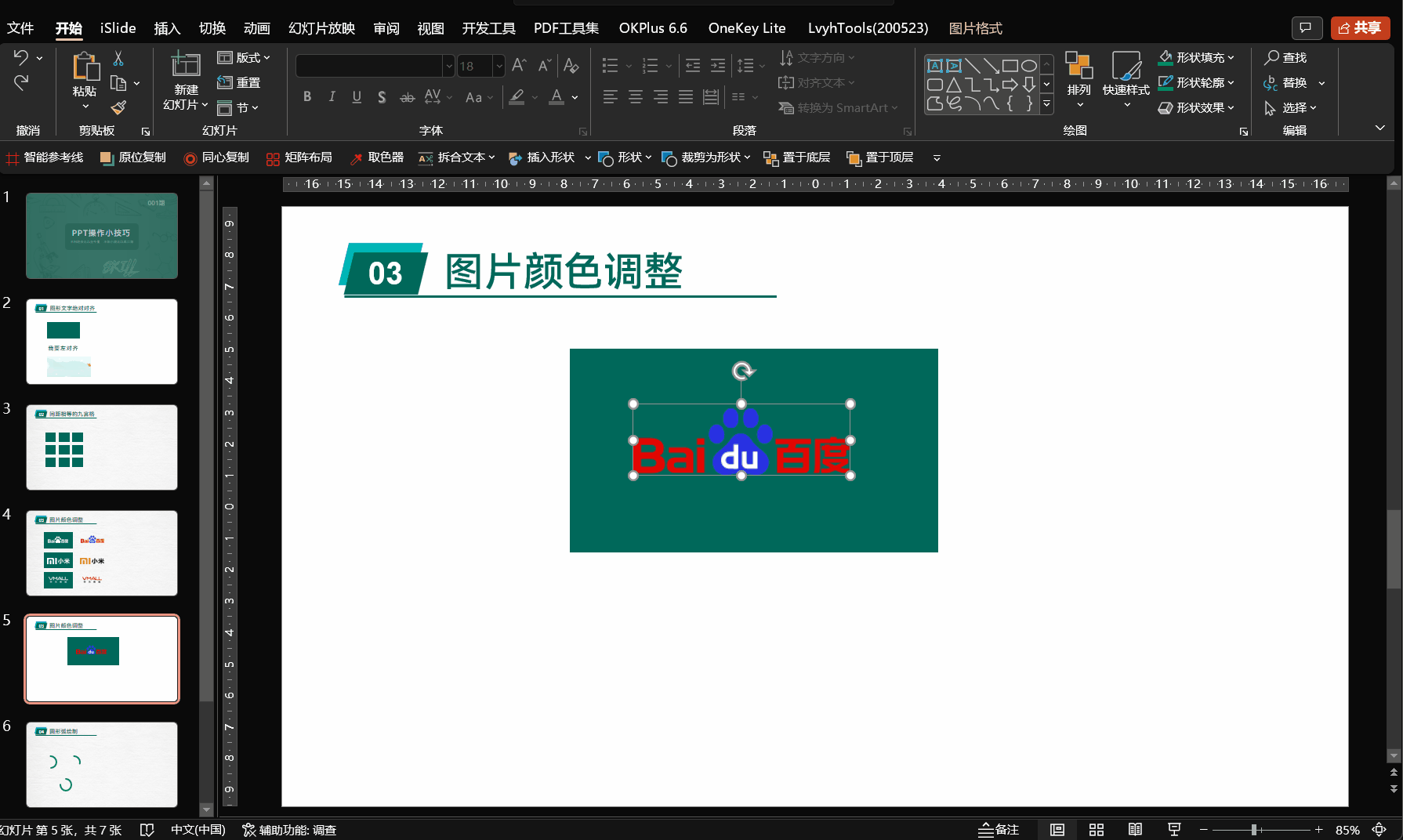Image resolution: width=1403 pixels, height=840 pixels.
Task: Click Fit Slide to Window icon
Action: (x=1379, y=830)
